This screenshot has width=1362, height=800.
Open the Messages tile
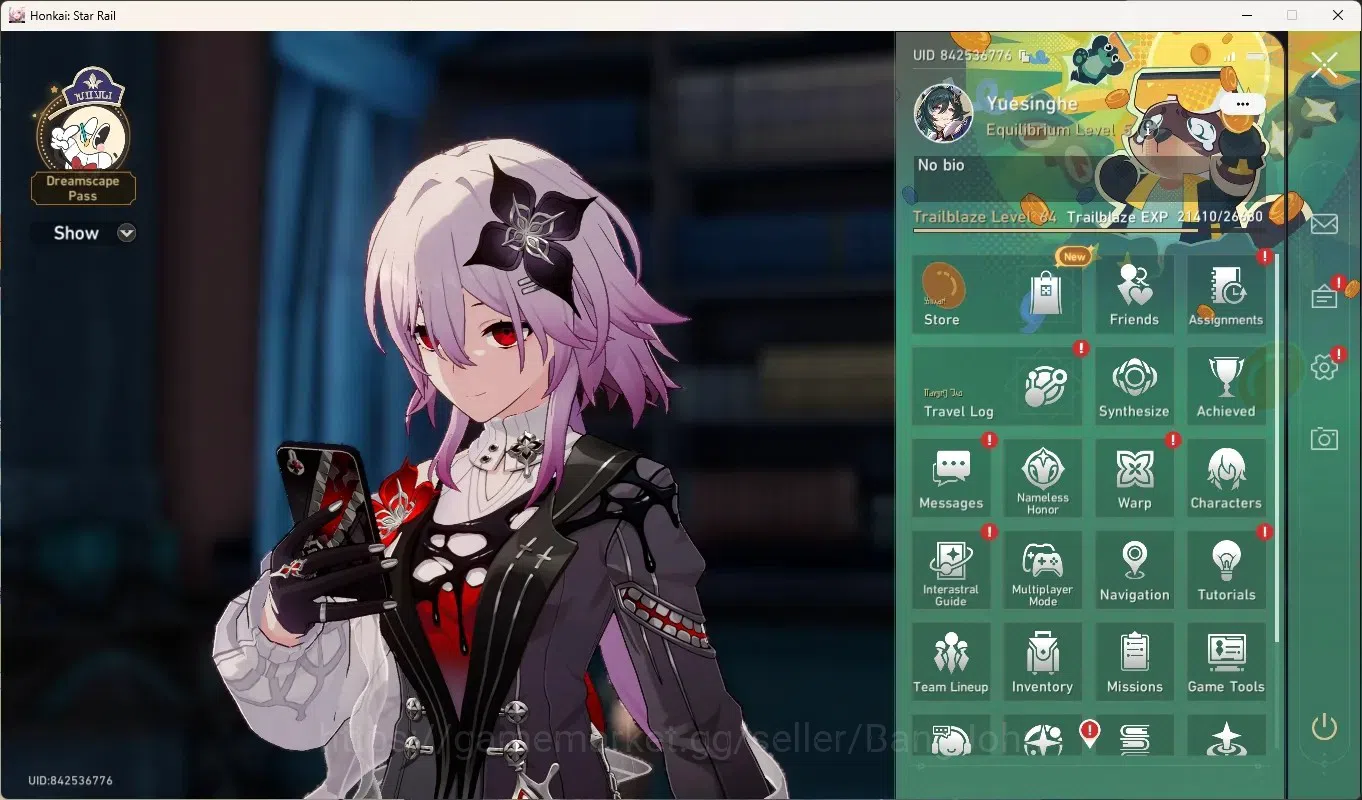pos(951,478)
